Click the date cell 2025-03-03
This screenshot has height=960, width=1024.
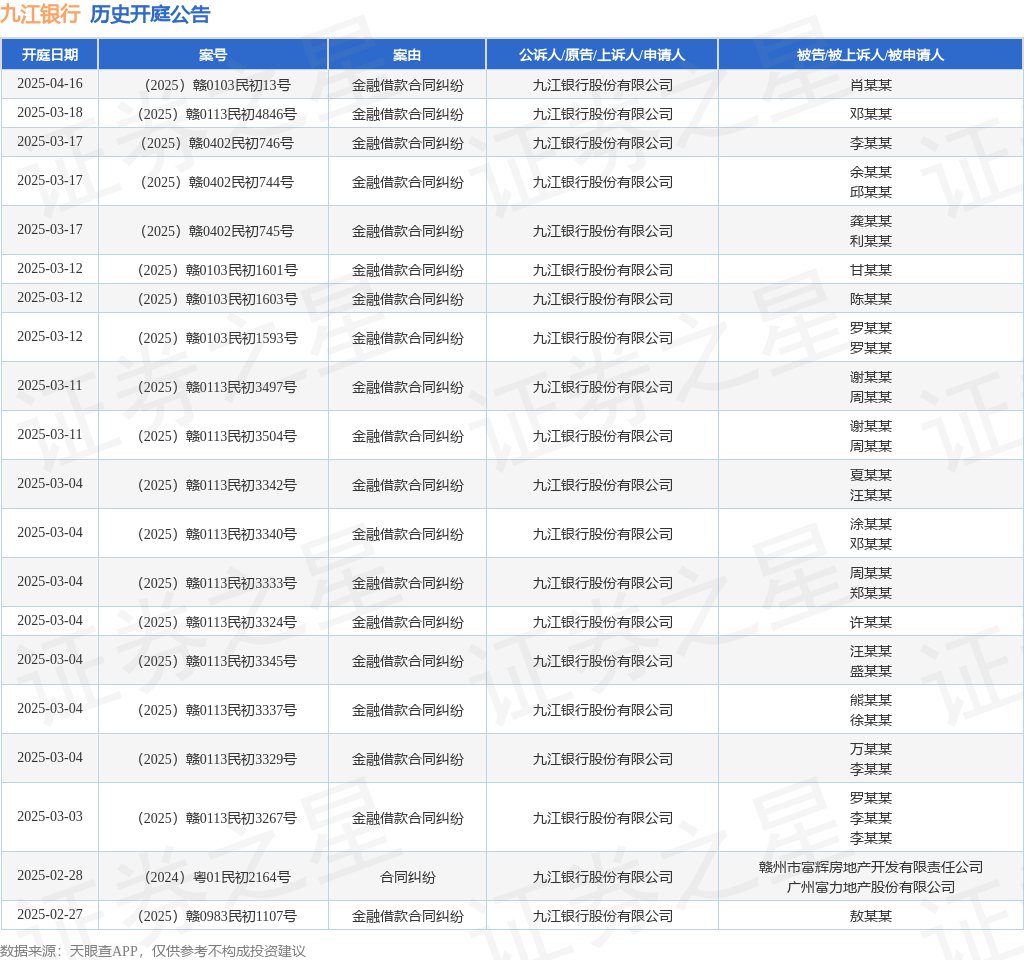[50, 816]
